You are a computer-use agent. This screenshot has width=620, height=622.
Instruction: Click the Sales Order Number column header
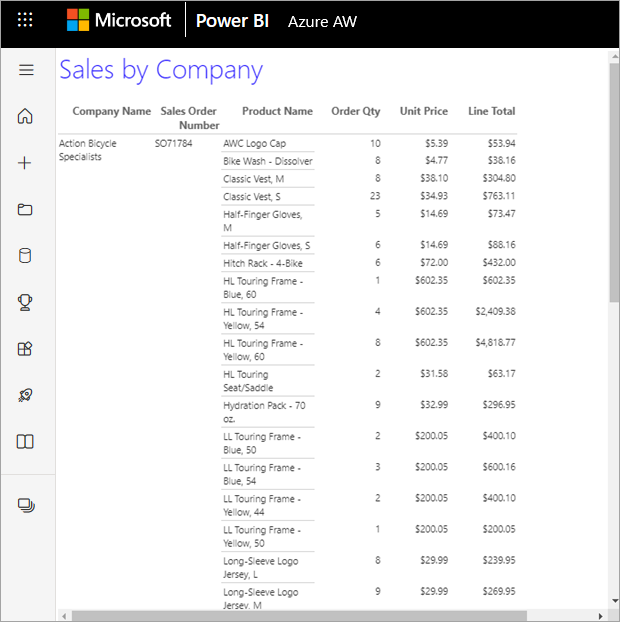tap(190, 118)
